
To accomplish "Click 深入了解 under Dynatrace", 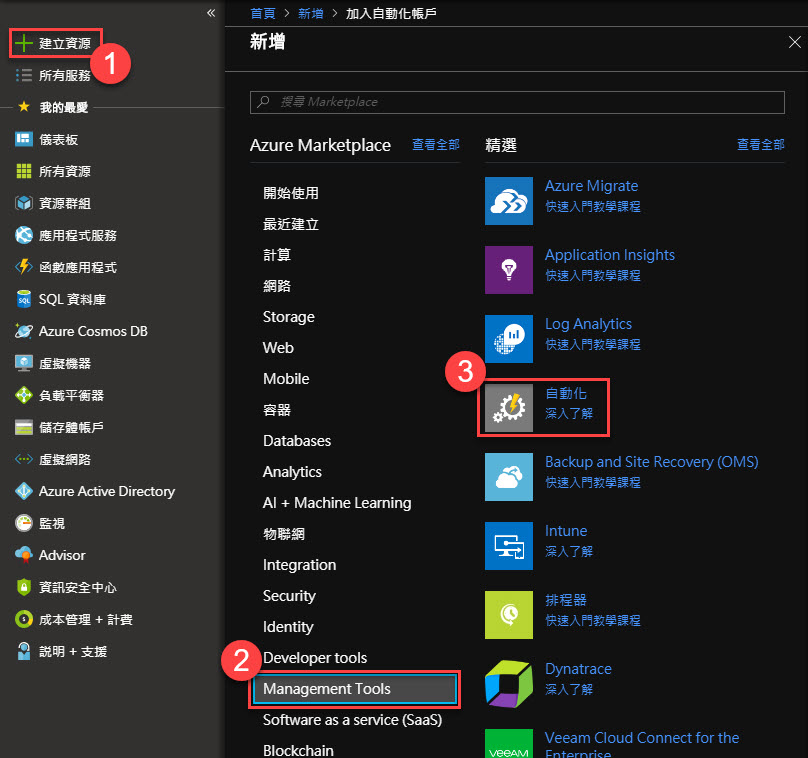I will tap(569, 689).
